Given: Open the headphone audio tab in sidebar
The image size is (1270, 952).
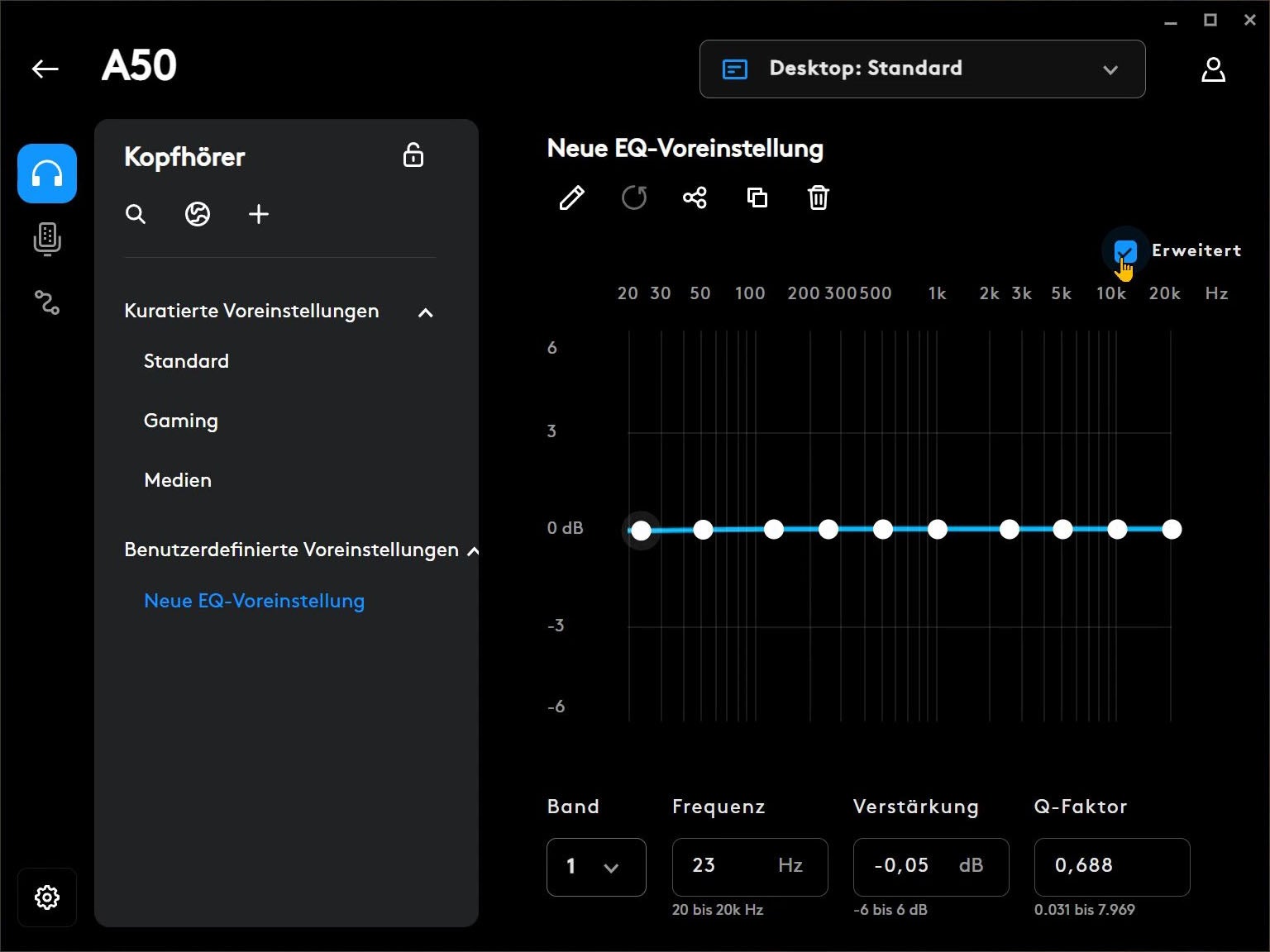Looking at the screenshot, I should click(47, 174).
